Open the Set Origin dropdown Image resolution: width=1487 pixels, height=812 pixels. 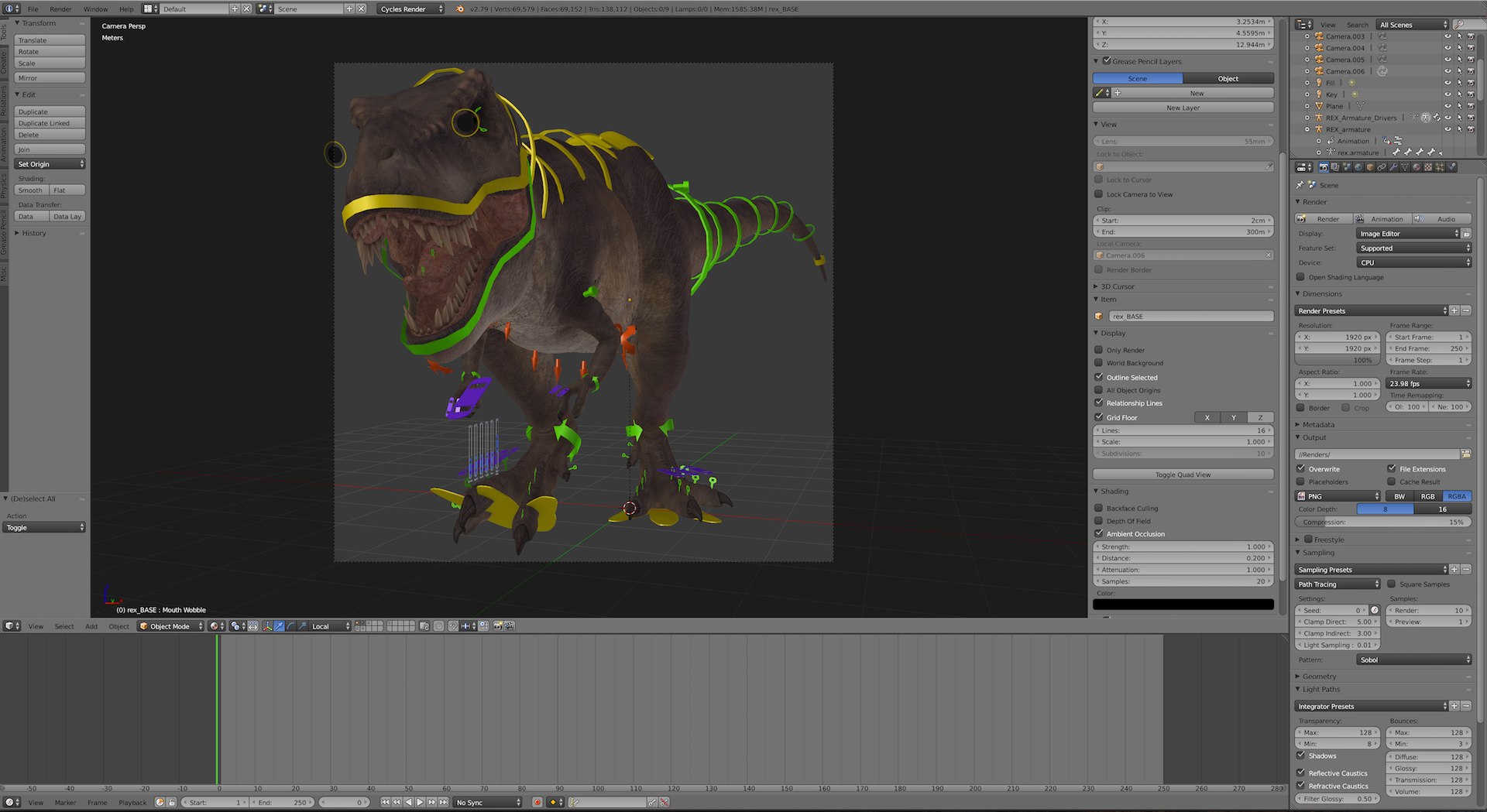[x=50, y=164]
